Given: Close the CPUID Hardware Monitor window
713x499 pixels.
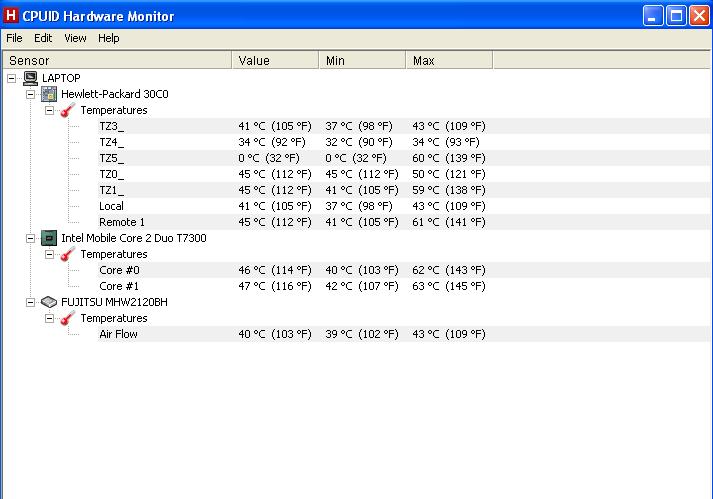Looking at the screenshot, I should pos(699,16).
